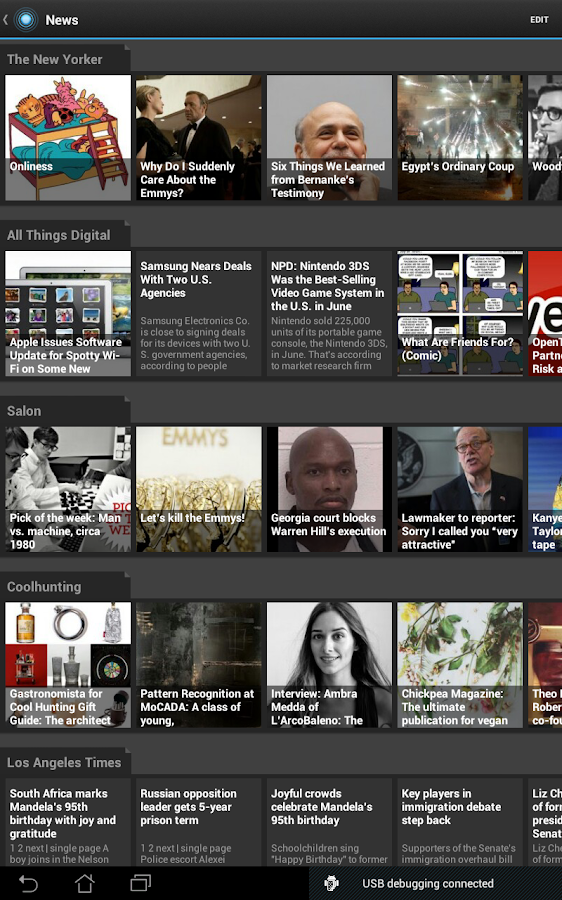Open Egypt's Ordinary Coup article
Viewport: 562px width, 900px height.
click(460, 138)
